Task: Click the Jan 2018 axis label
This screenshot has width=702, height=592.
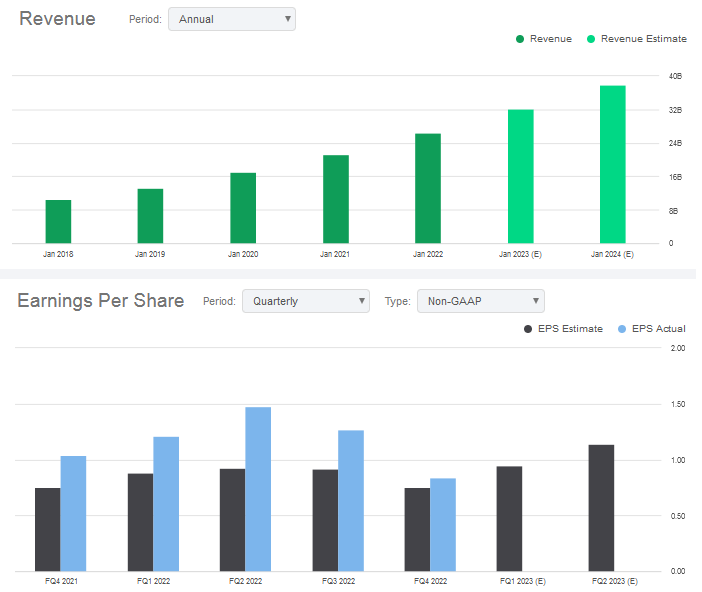Action: (x=58, y=254)
